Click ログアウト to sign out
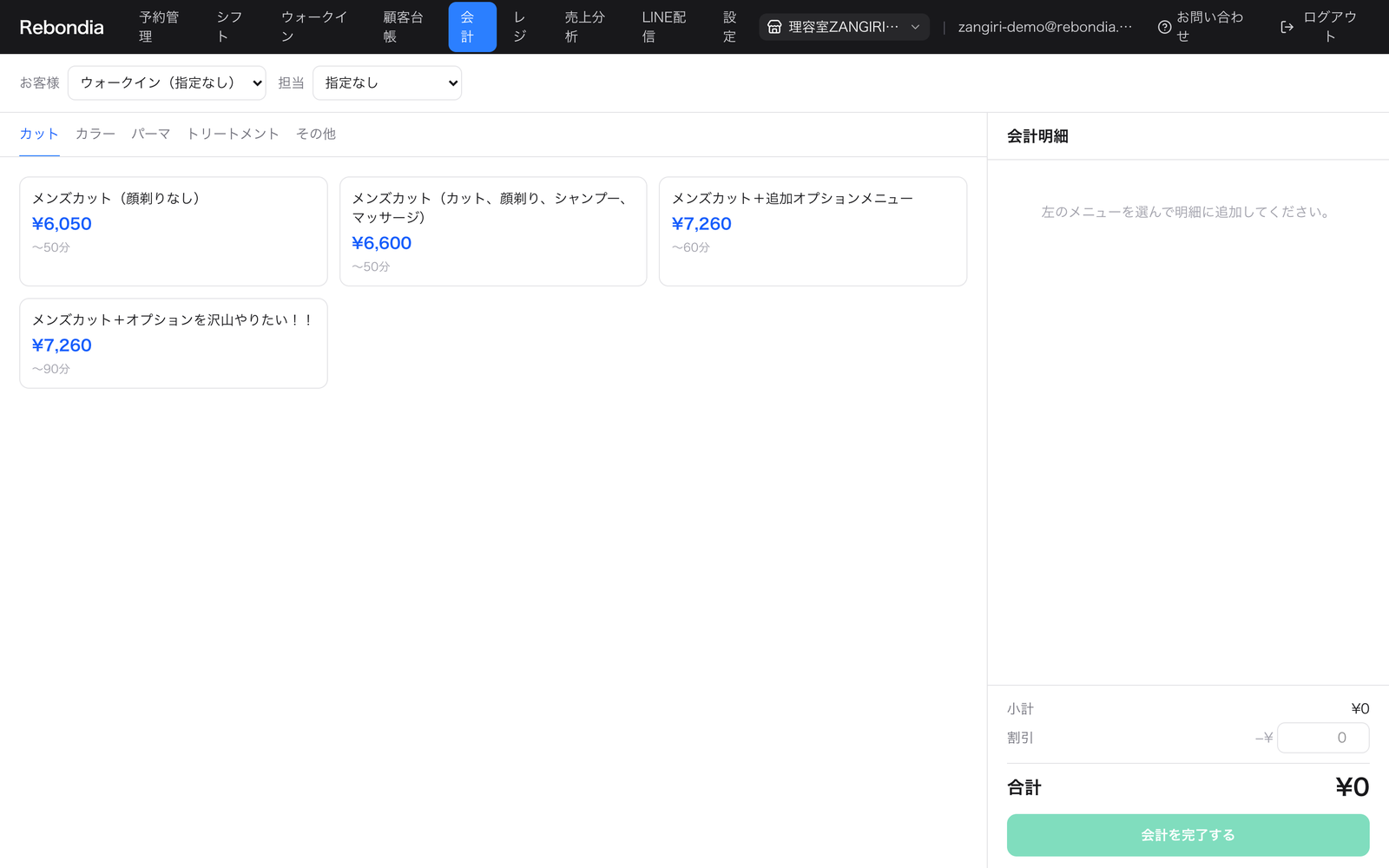The image size is (1389, 868). (x=1320, y=27)
